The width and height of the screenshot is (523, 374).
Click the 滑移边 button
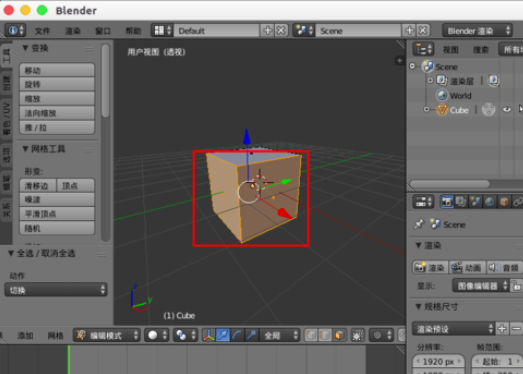click(x=38, y=185)
